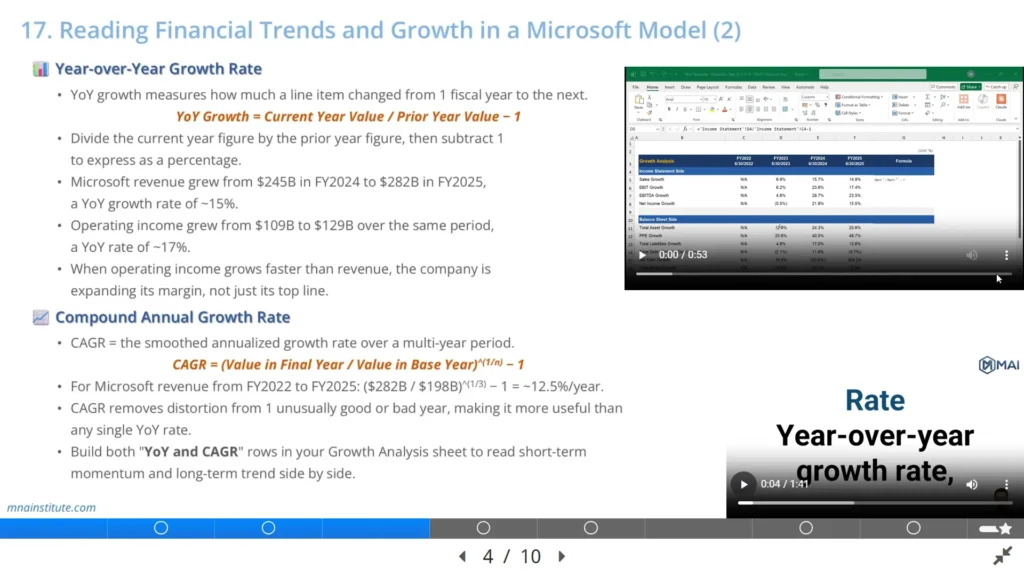Screen dimensions: 1024x576
Task: Mute the narration video volume icon
Action: (972, 484)
